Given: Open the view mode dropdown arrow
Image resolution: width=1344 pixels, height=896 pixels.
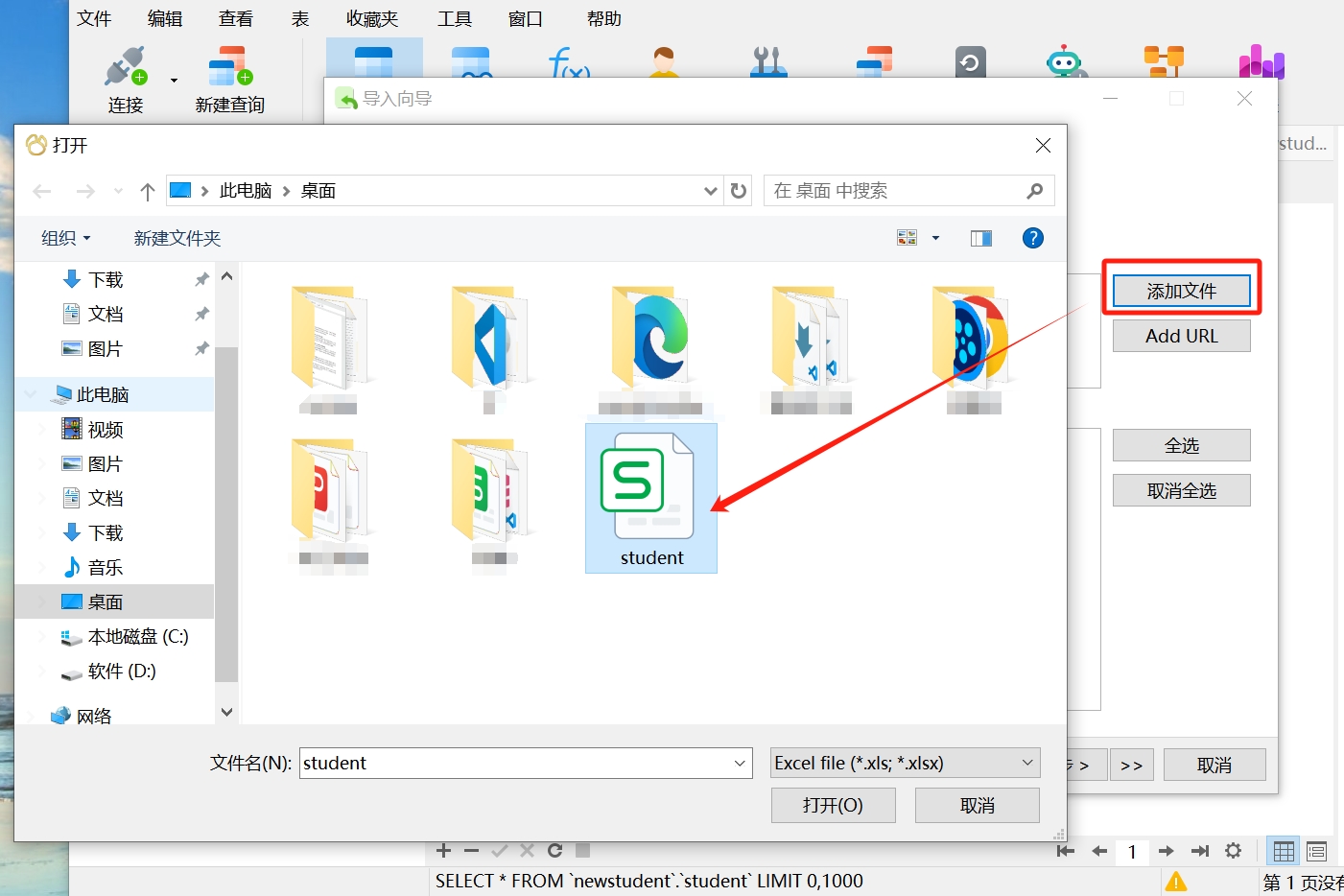Looking at the screenshot, I should [935, 238].
